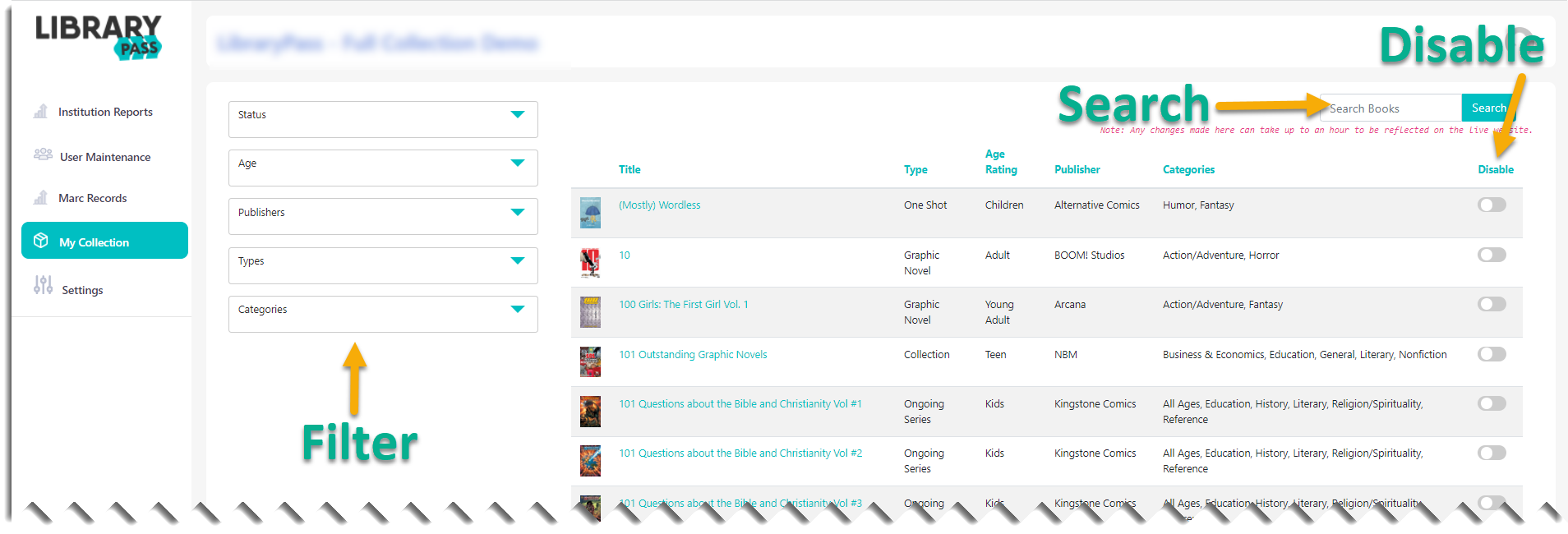Toggle disable for 101 Outstanding Graphic Novels
The width and height of the screenshot is (1568, 534).
pyautogui.click(x=1492, y=354)
